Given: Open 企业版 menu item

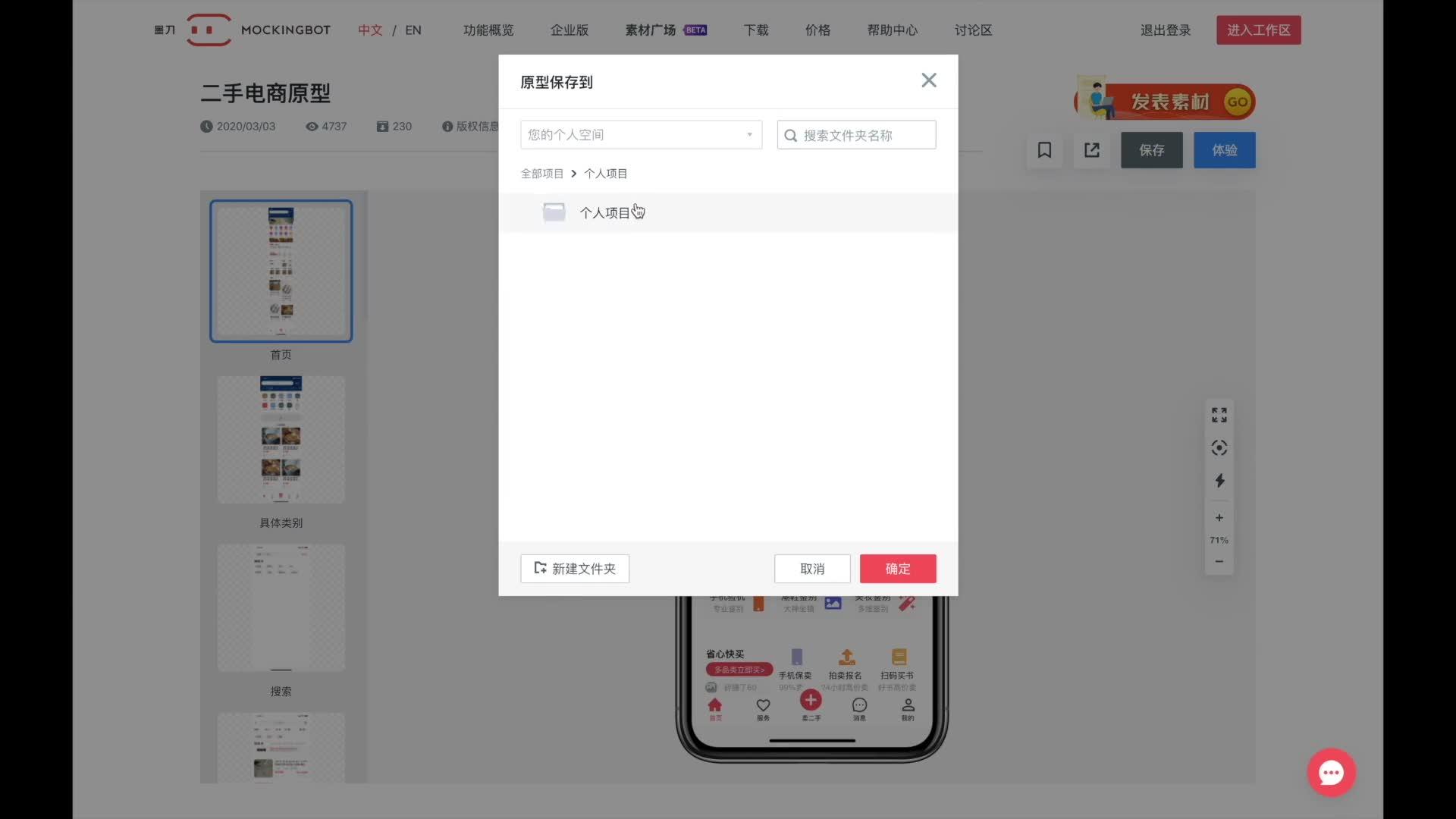Looking at the screenshot, I should pyautogui.click(x=570, y=30).
